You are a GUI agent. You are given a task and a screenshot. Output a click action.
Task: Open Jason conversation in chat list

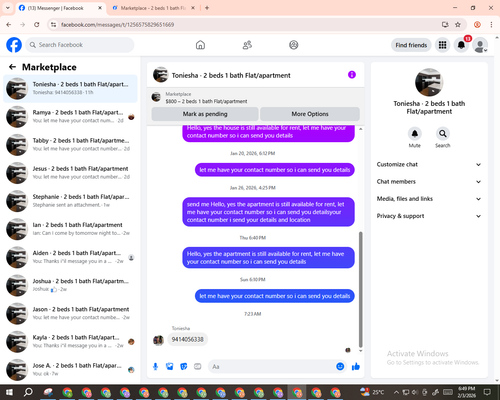tap(70, 313)
